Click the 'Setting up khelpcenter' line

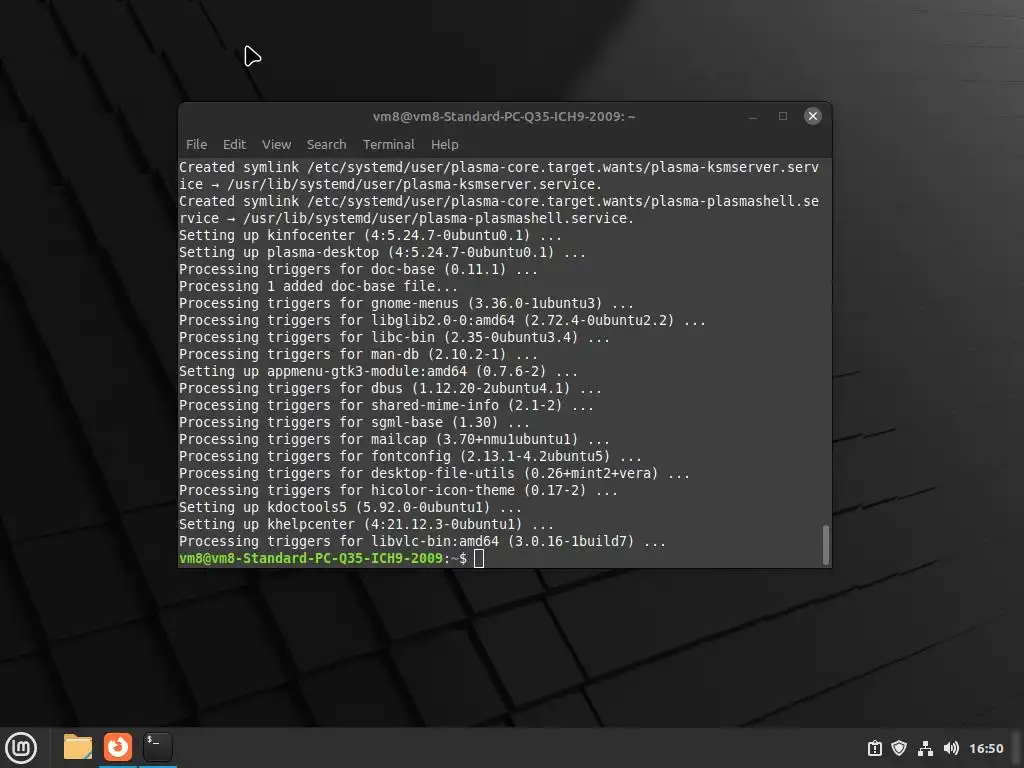coord(366,524)
